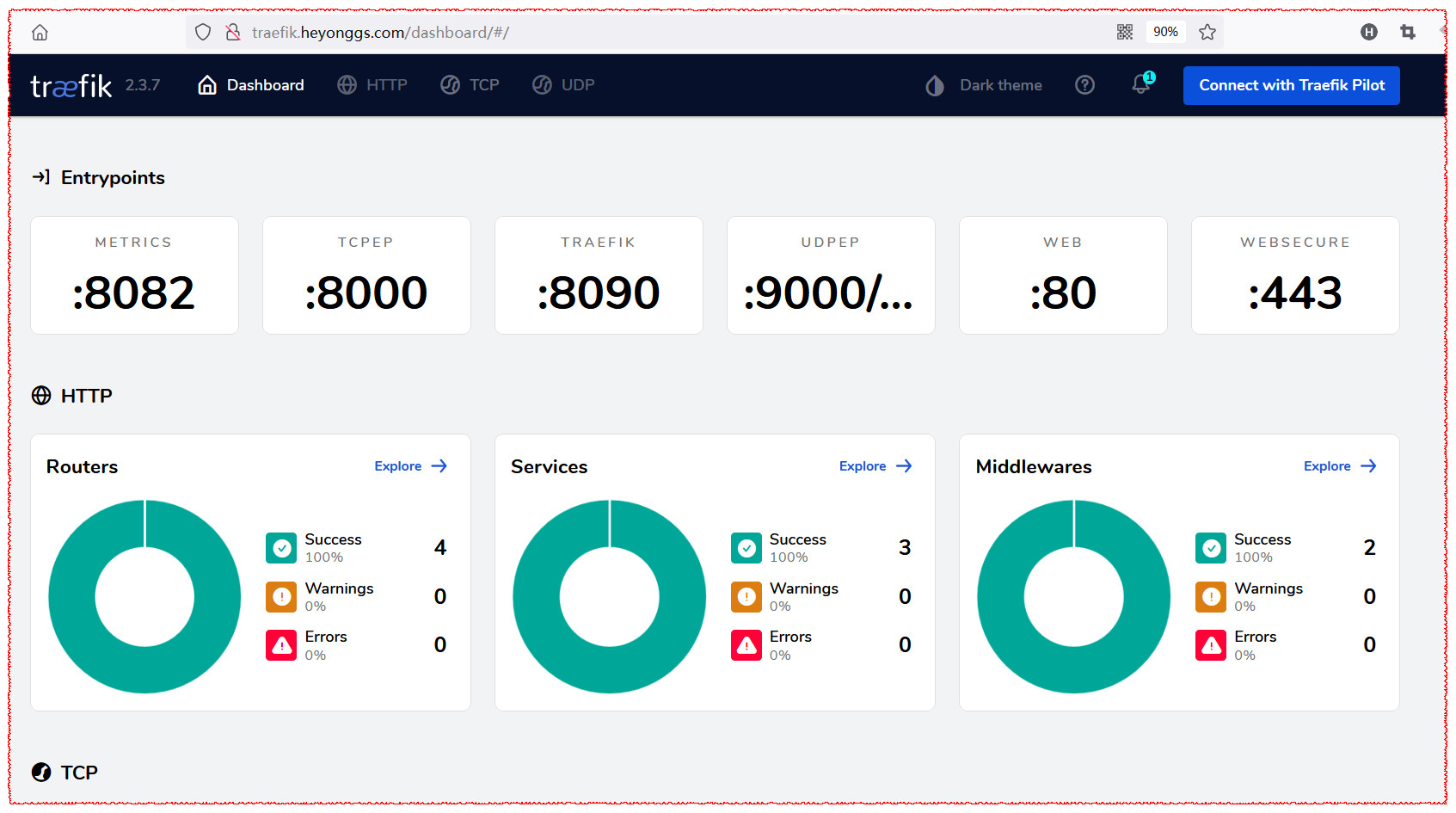Click the Routers Errors red icon
Screen dimensions: 1456x813
click(x=281, y=645)
